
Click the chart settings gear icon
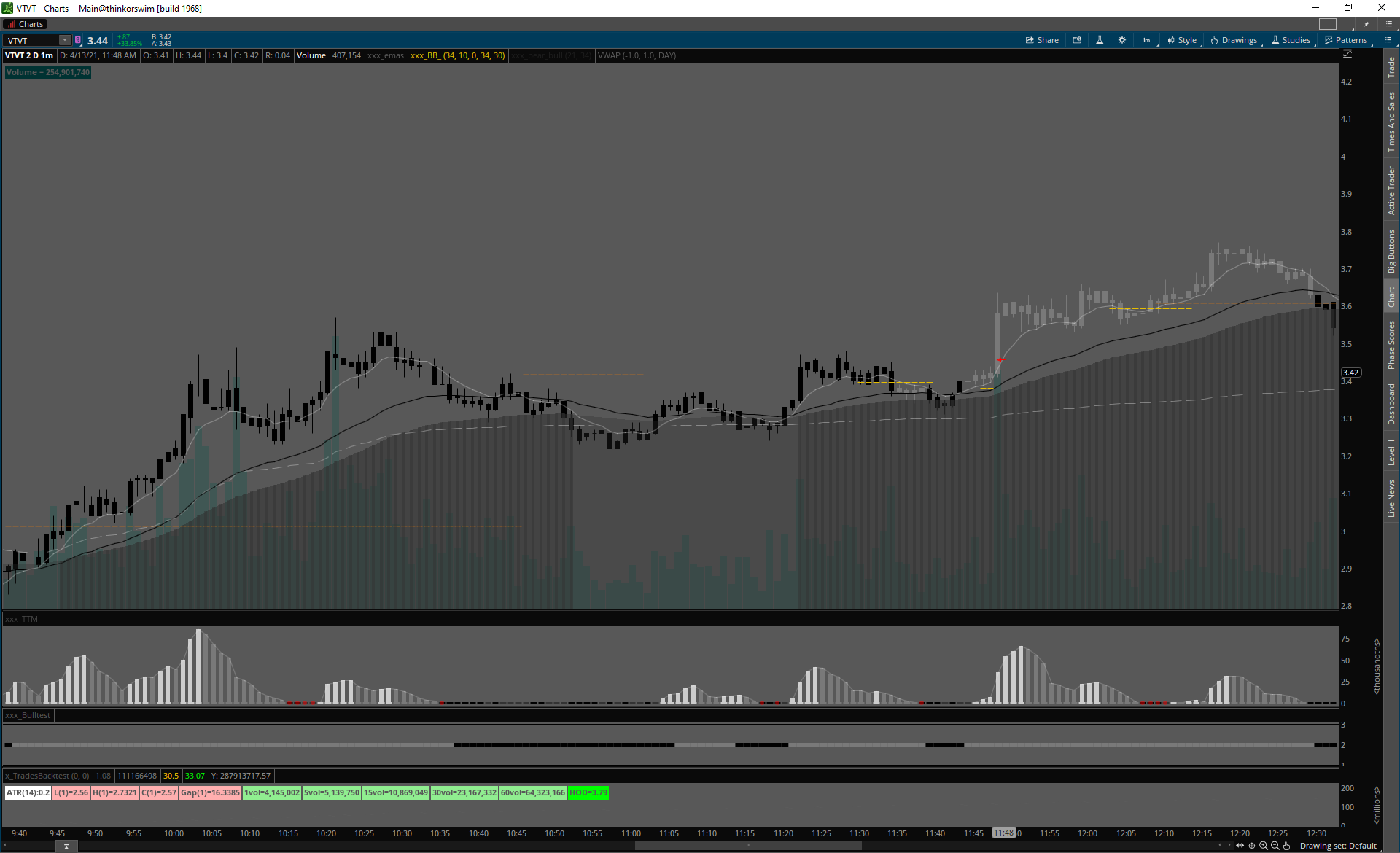click(x=1122, y=40)
